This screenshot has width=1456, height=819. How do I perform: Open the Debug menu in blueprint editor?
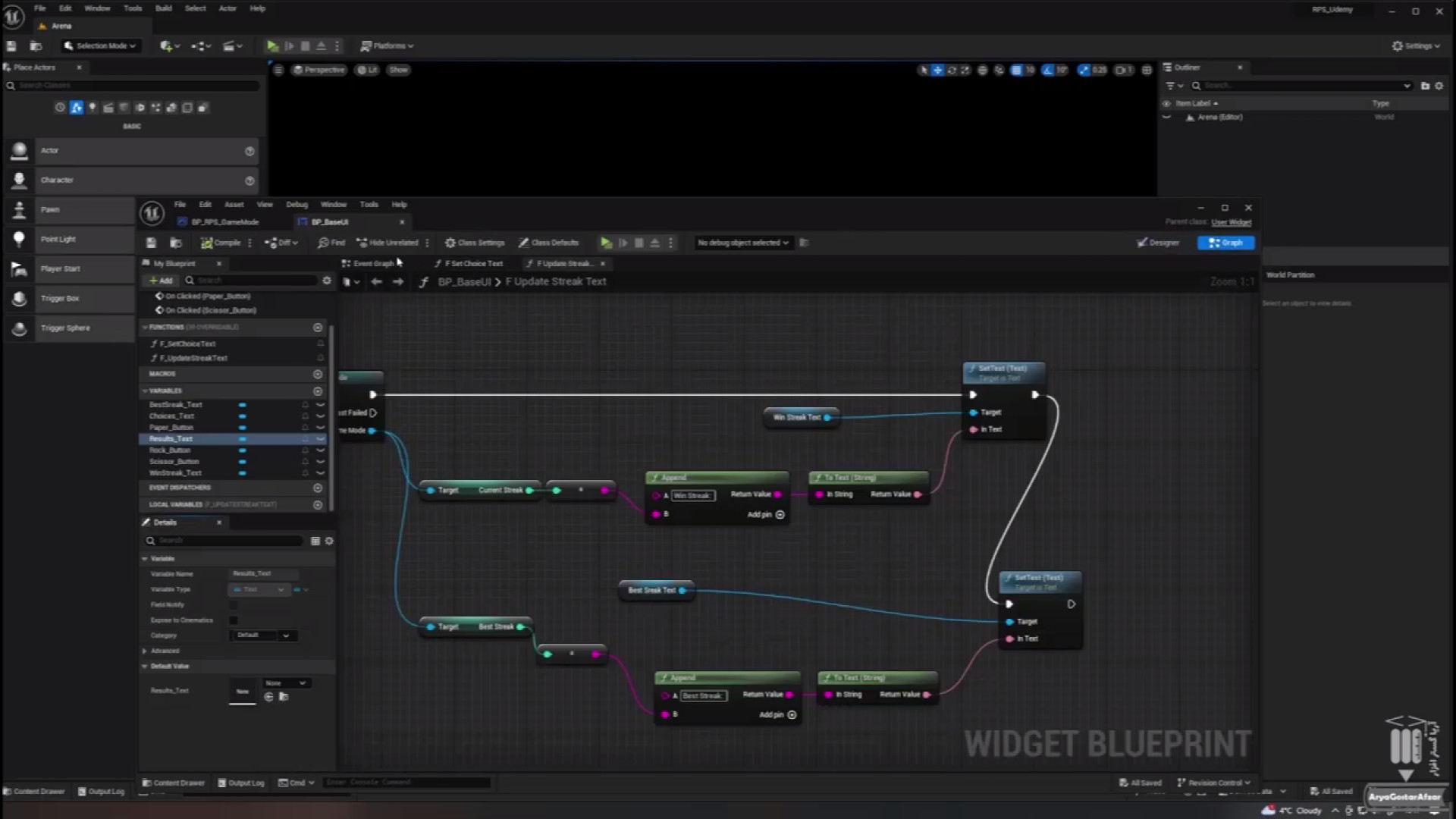click(x=297, y=205)
